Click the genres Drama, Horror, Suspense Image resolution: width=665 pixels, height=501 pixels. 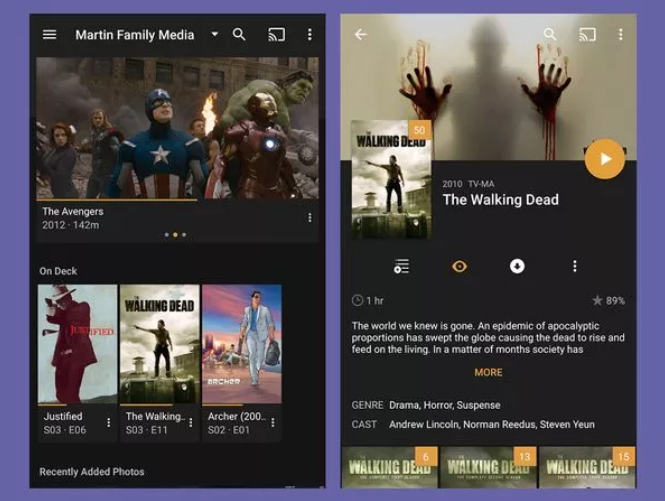click(x=444, y=405)
